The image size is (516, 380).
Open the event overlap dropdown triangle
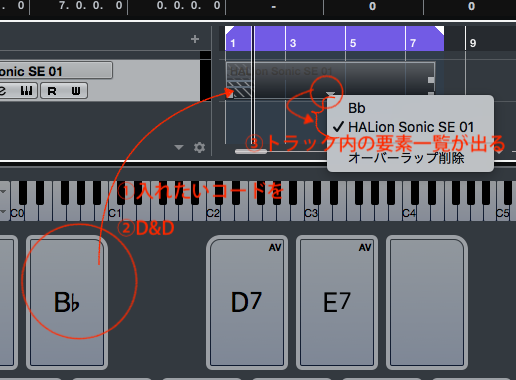pyautogui.click(x=330, y=94)
